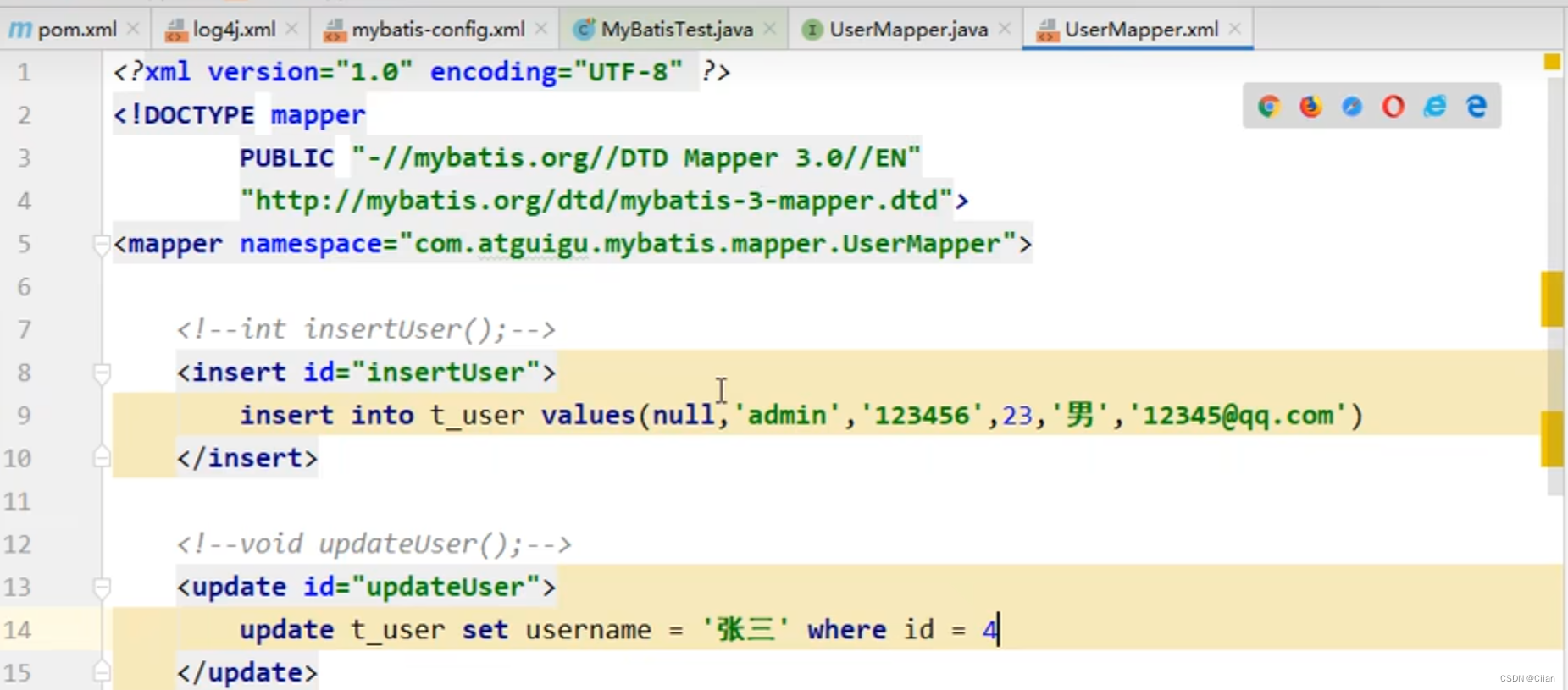Click the pom.xml Maven file icon
Screen dimensions: 1568x690
pyautogui.click(x=19, y=30)
